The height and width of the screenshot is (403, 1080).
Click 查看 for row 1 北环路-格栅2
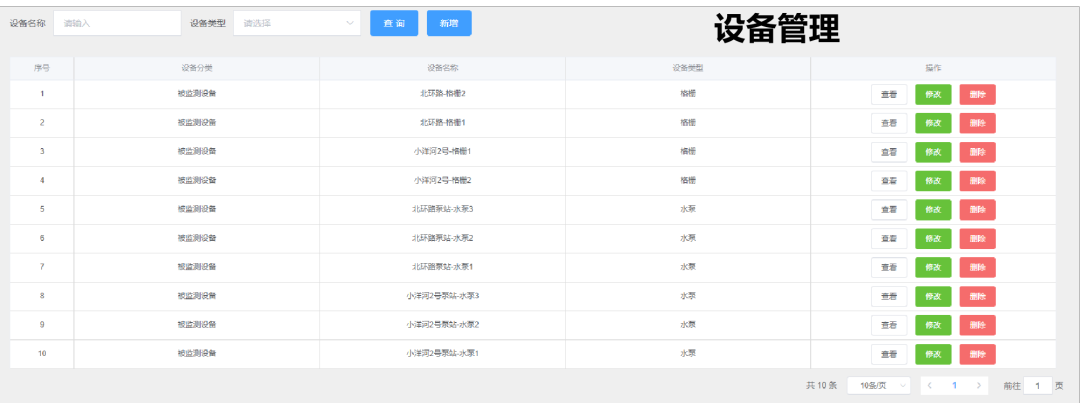[x=888, y=94]
